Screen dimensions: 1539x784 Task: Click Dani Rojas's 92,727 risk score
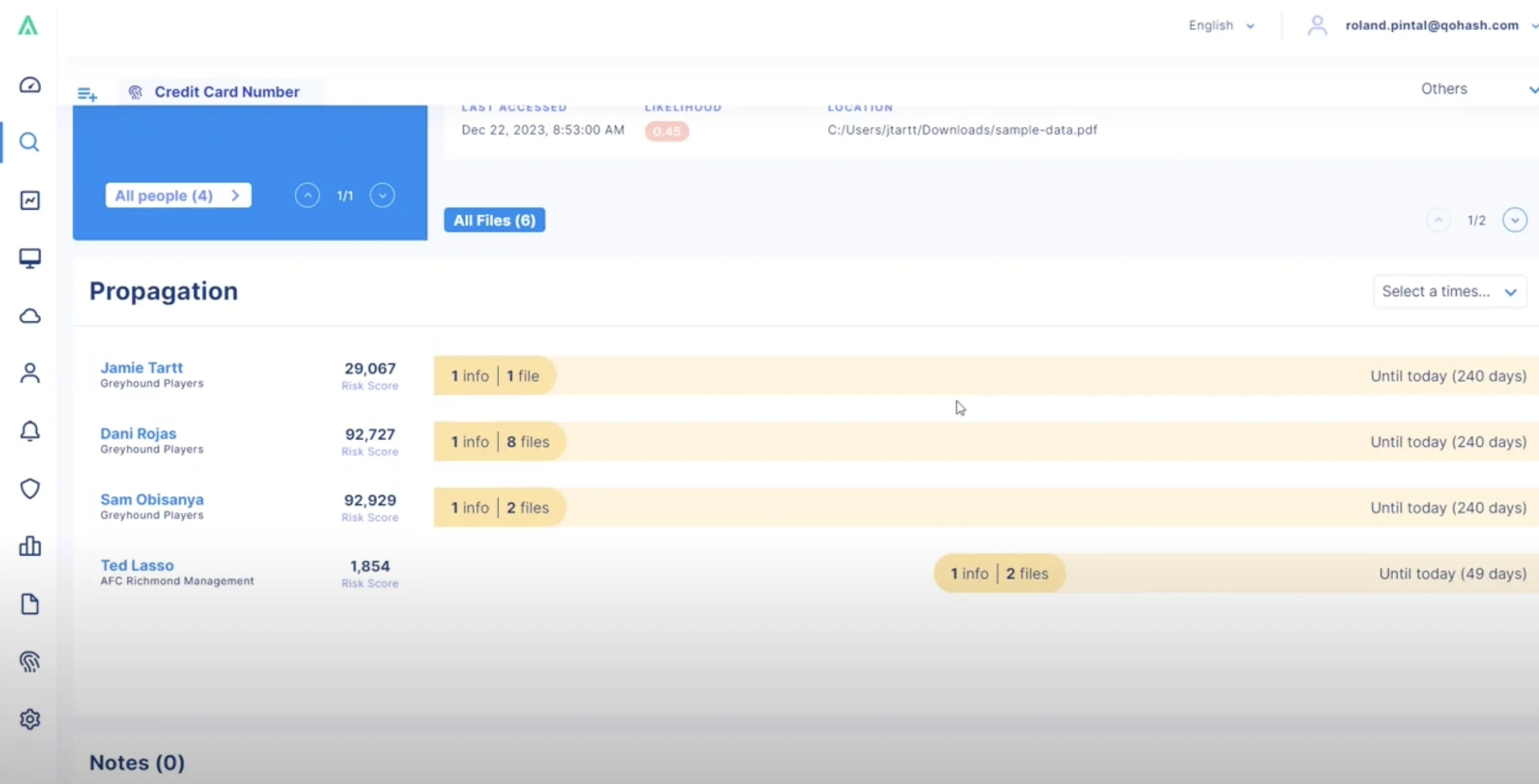370,434
